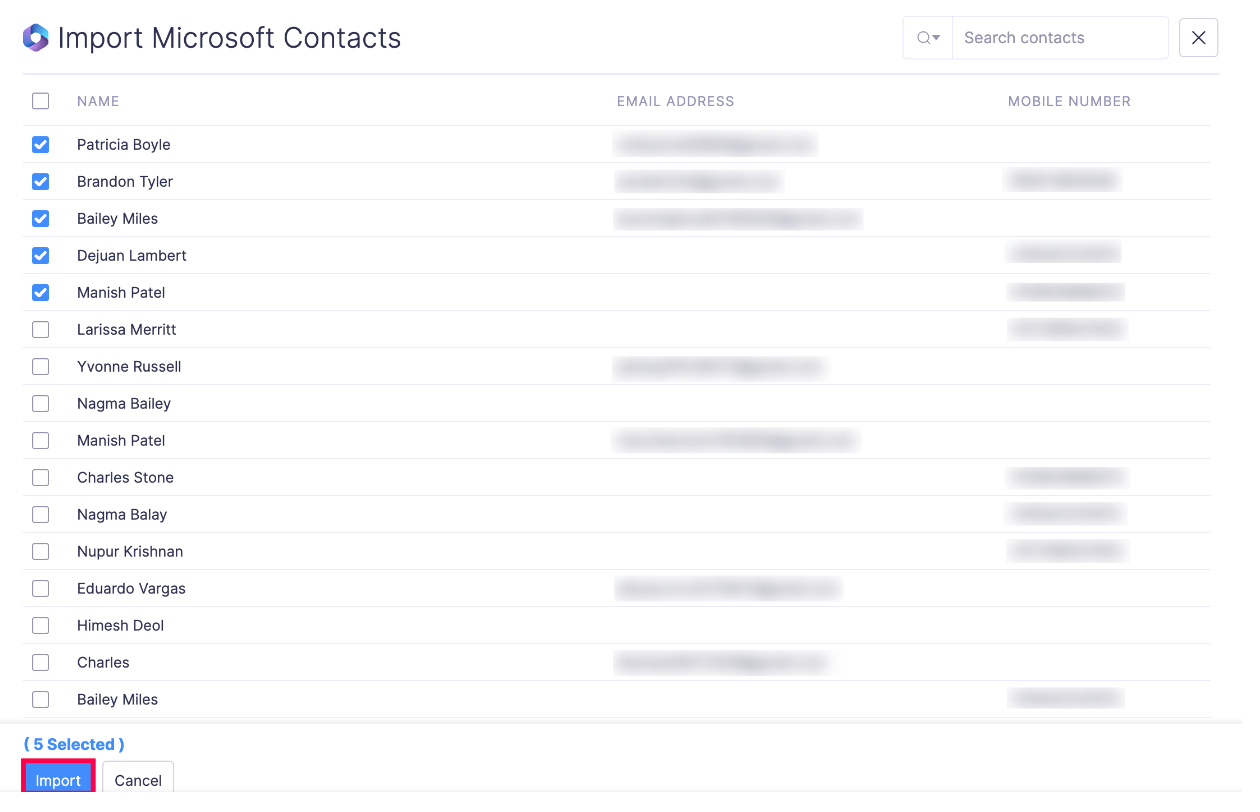Select the Eduardo Vargas checkbox

pos(40,589)
